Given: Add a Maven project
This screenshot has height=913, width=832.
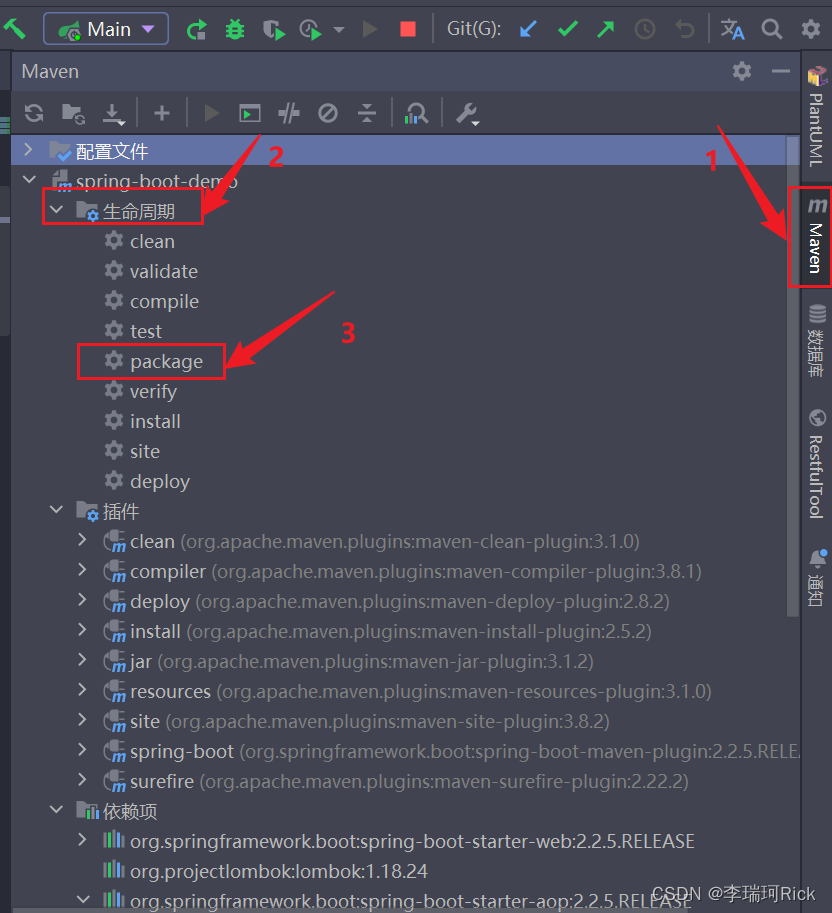Looking at the screenshot, I should tap(162, 113).
